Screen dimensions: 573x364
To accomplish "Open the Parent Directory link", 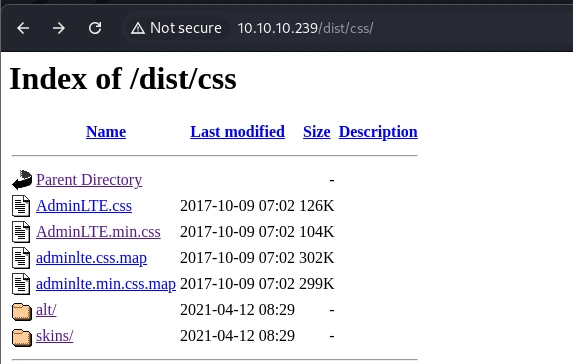I will tap(89, 180).
